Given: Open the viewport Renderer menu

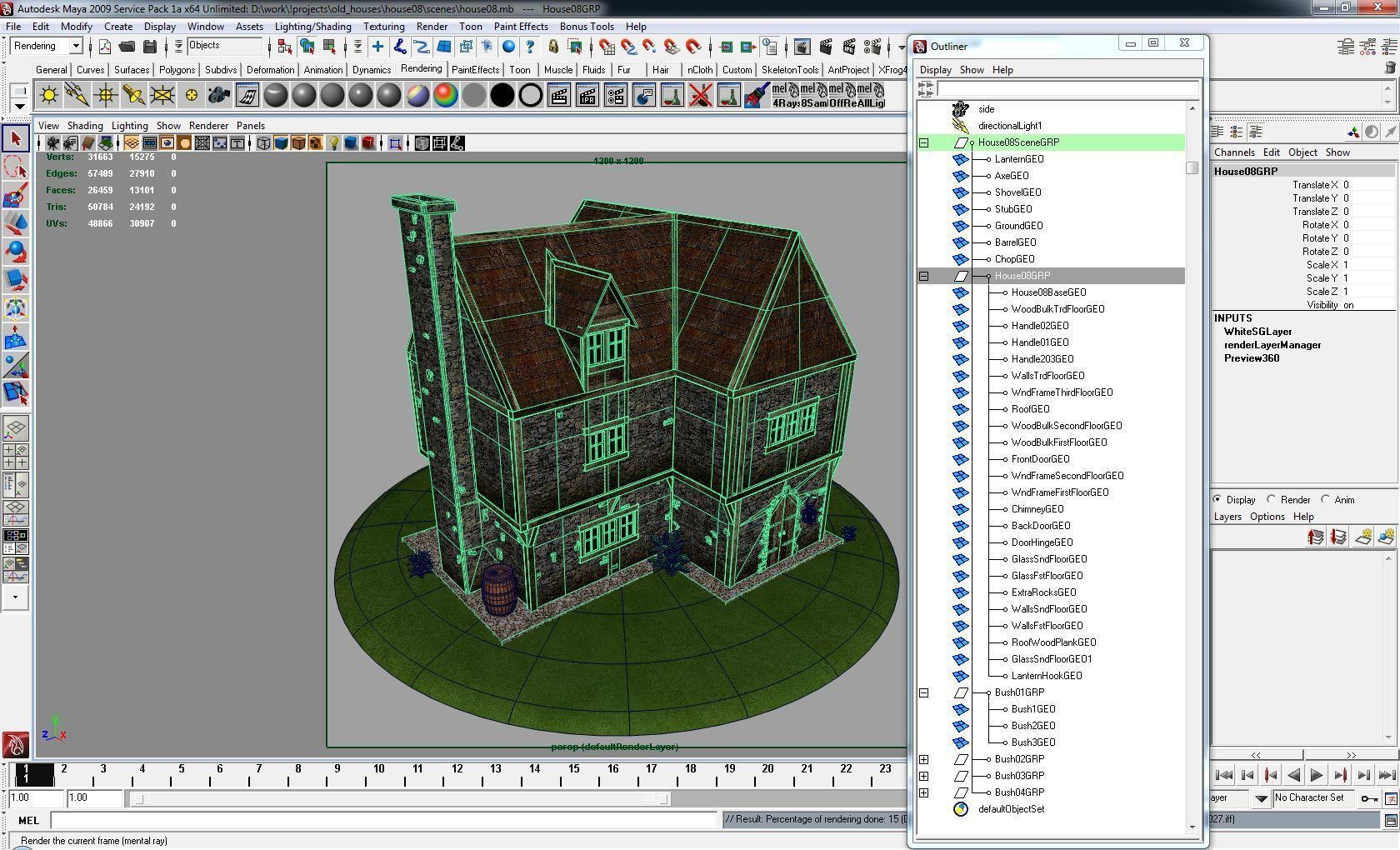Looking at the screenshot, I should pyautogui.click(x=208, y=126).
